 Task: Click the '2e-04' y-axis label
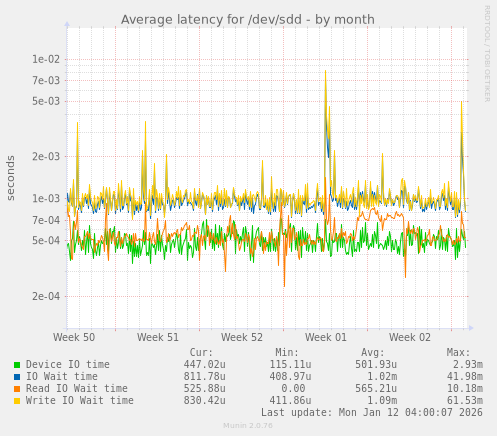(46, 296)
